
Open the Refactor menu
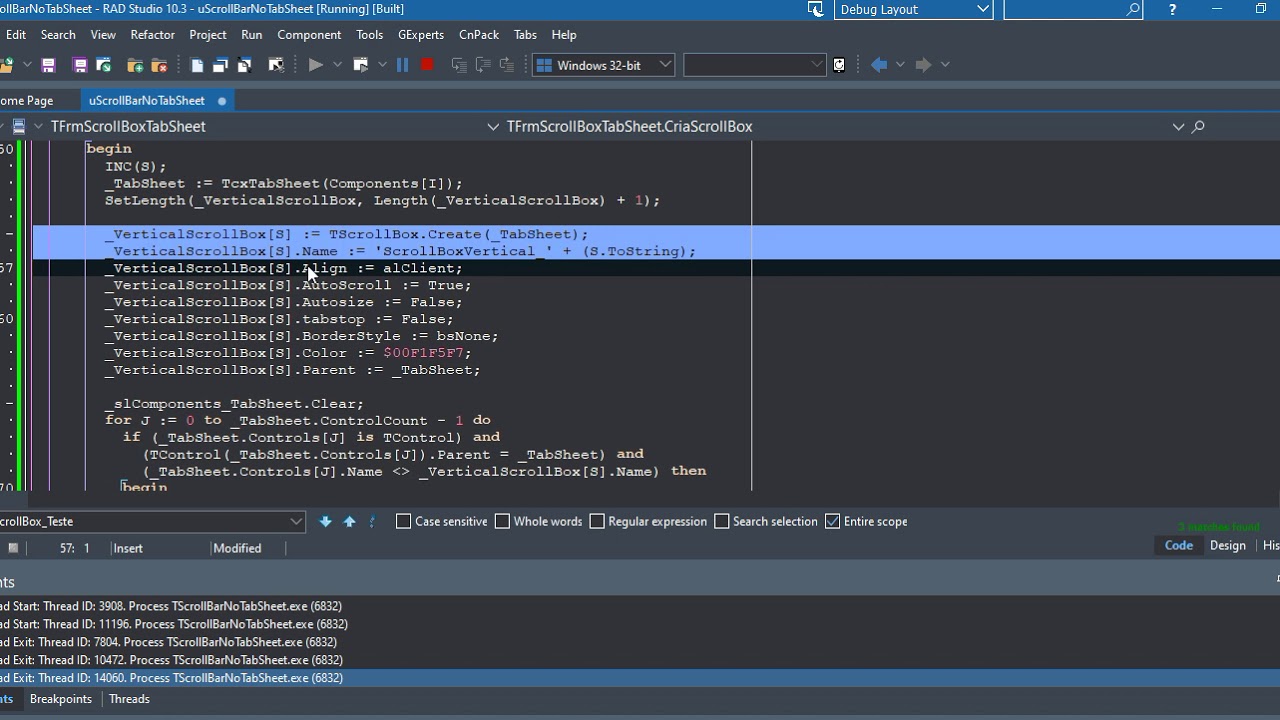coord(152,35)
